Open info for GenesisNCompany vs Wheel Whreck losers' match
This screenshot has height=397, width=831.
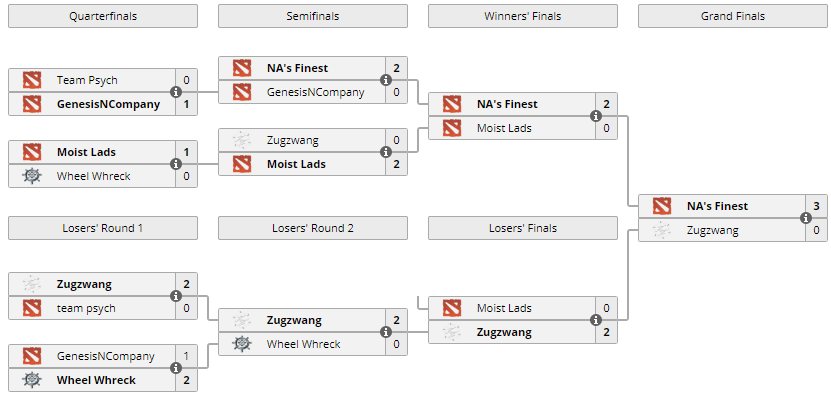[x=176, y=368]
